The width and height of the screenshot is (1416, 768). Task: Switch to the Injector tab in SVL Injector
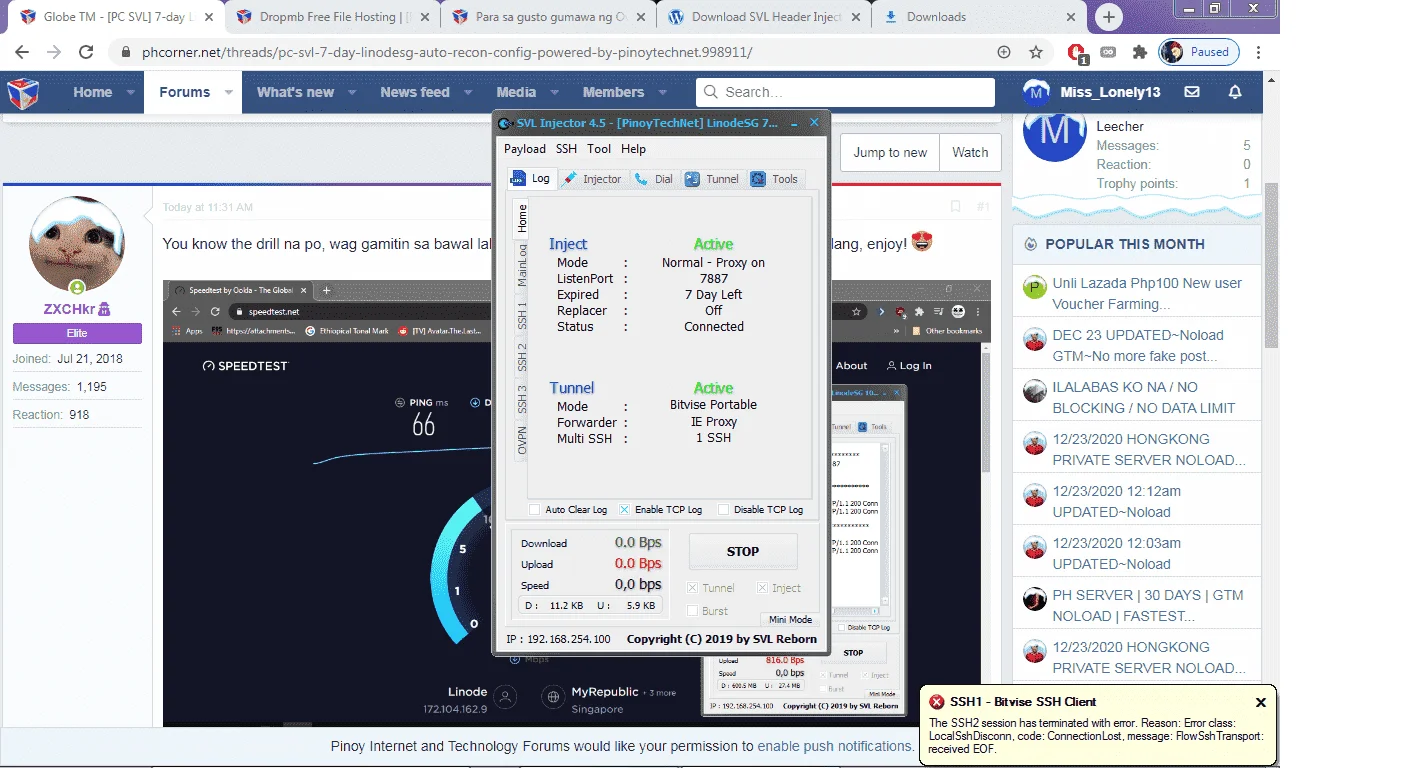[592, 179]
